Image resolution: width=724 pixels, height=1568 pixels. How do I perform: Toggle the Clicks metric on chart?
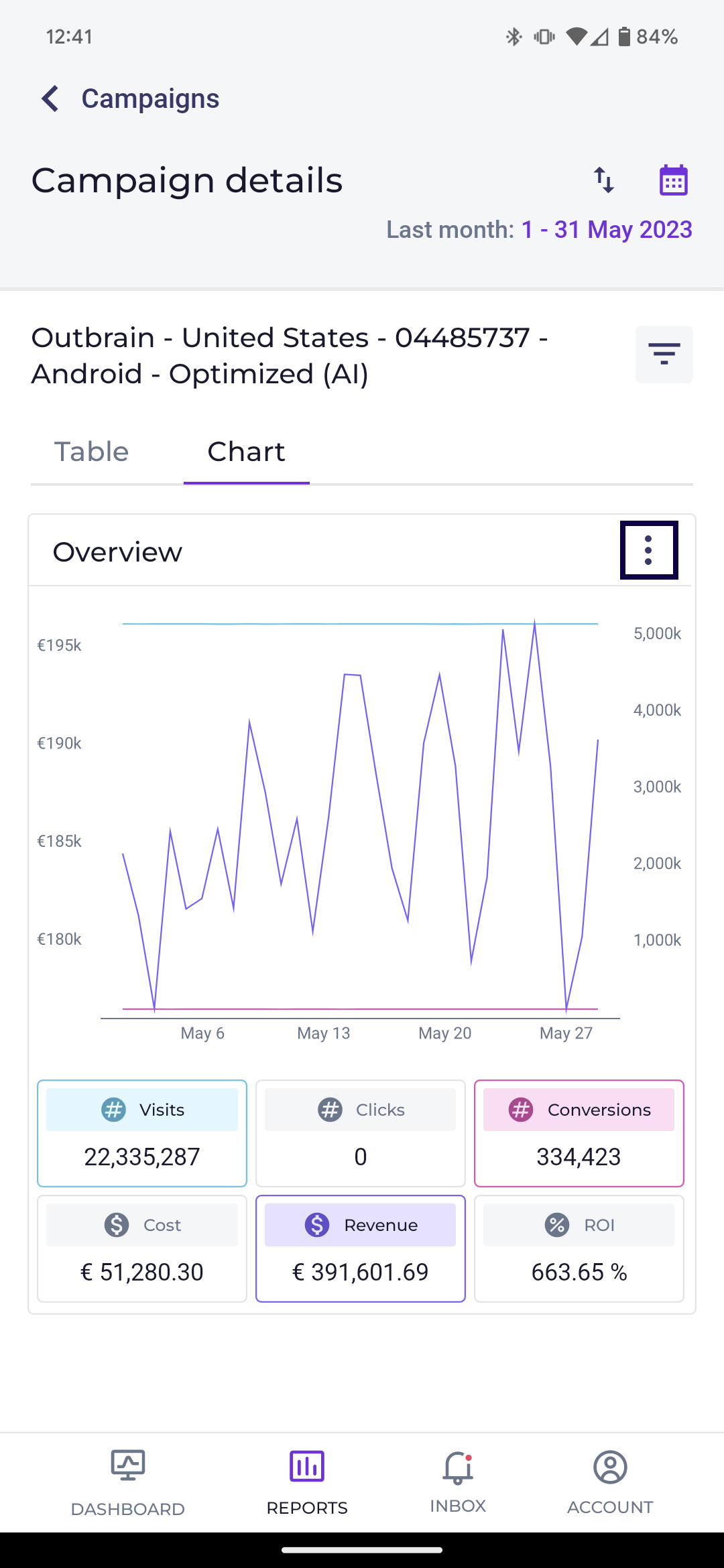[x=361, y=1132]
